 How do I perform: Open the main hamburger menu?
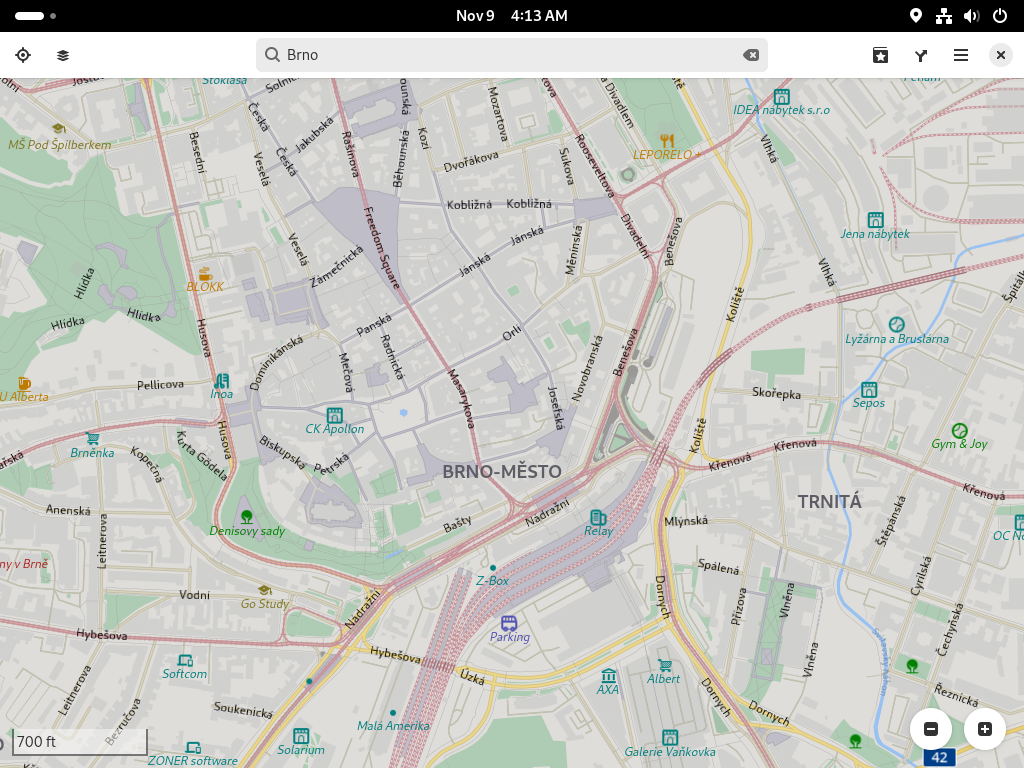tap(961, 56)
